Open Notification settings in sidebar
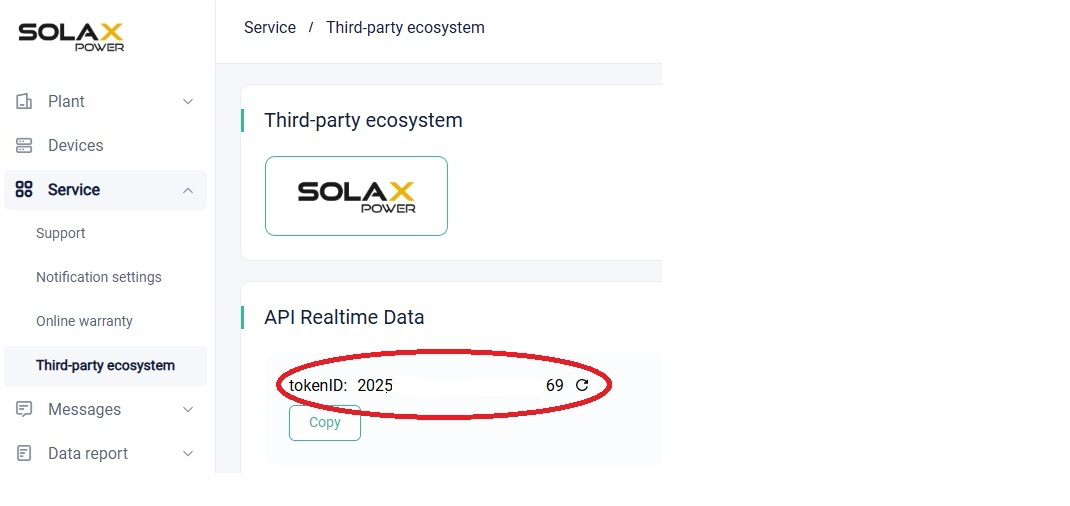 click(x=99, y=278)
